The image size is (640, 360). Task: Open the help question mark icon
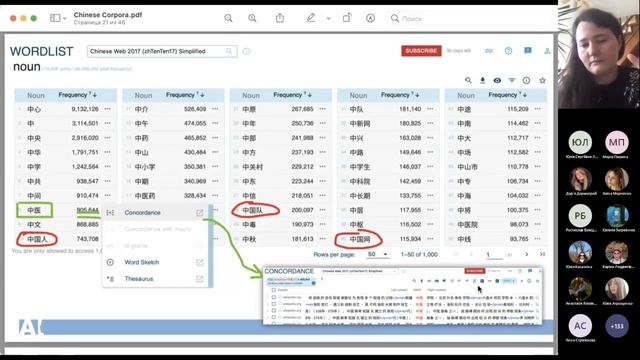coord(508,51)
